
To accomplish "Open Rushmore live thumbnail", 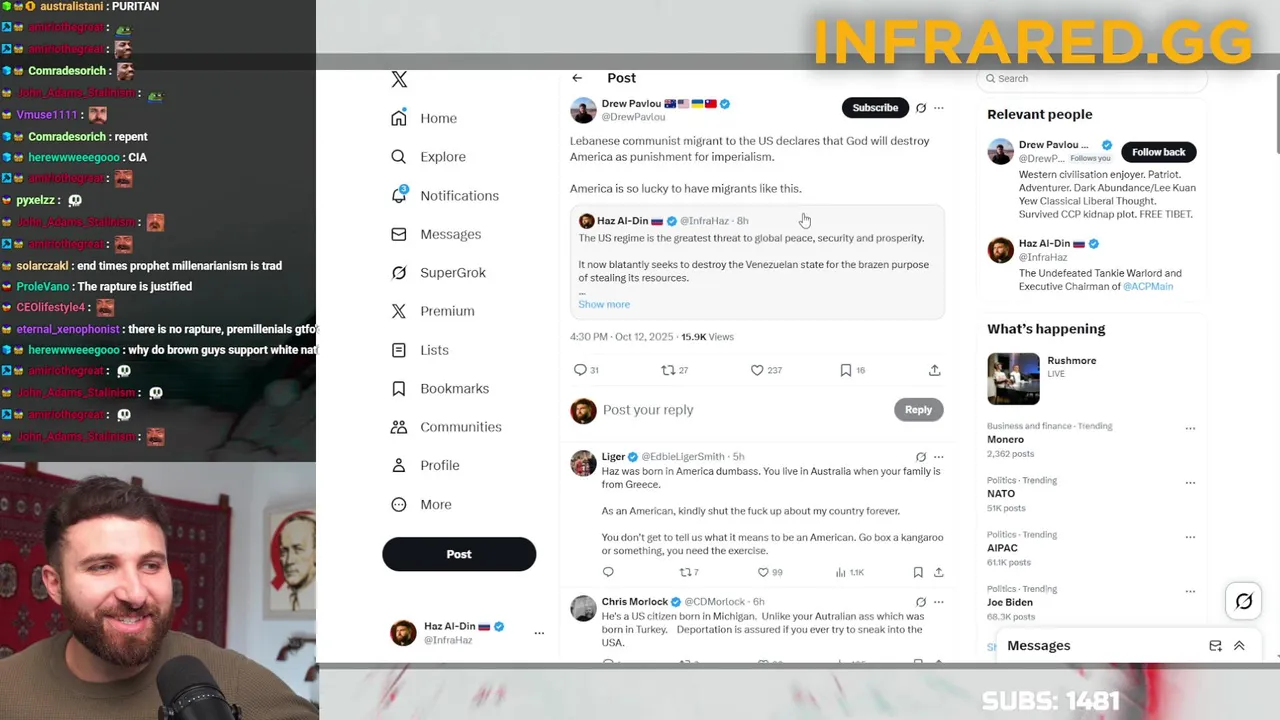I will click(1013, 378).
